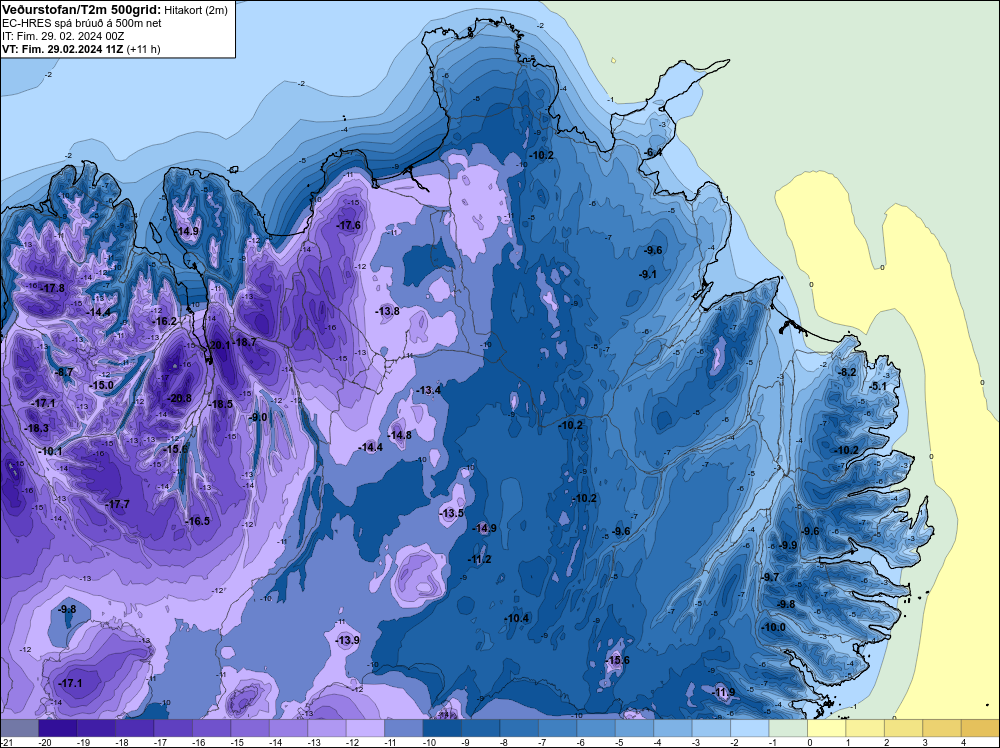This screenshot has width=1000, height=748.
Task: Click the valid time line 'VT: Fim. 29.02.2024 11Z'
Action: tap(63, 49)
